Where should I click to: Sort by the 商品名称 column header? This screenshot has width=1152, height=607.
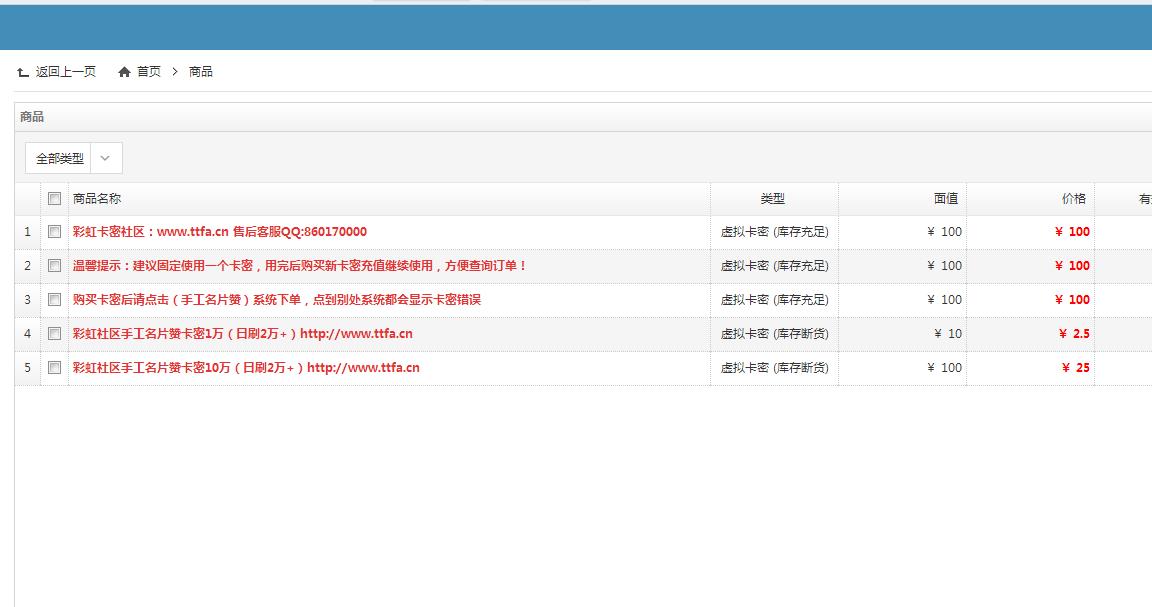[x=97, y=198]
